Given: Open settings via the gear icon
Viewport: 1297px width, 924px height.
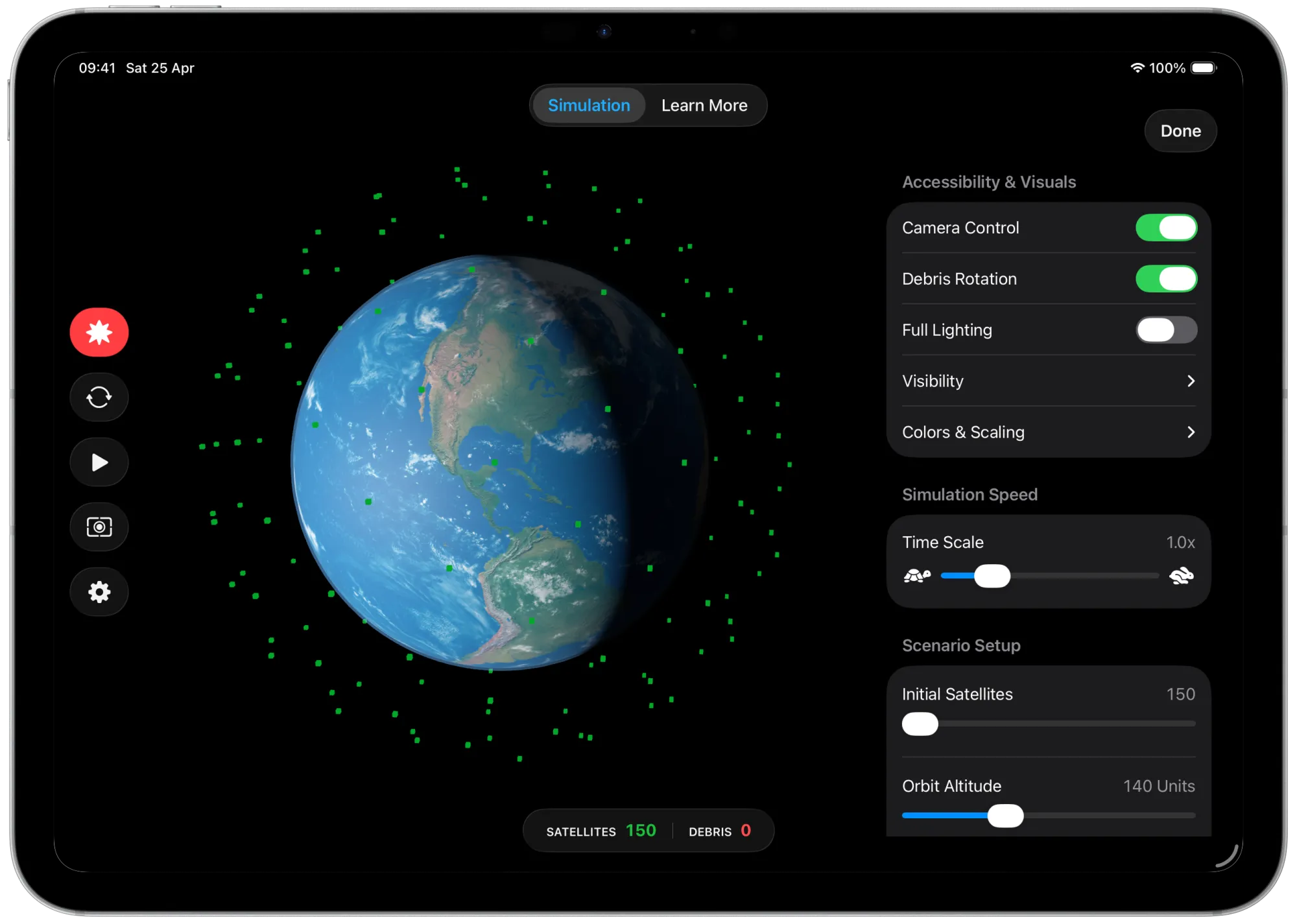Looking at the screenshot, I should coord(99,591).
